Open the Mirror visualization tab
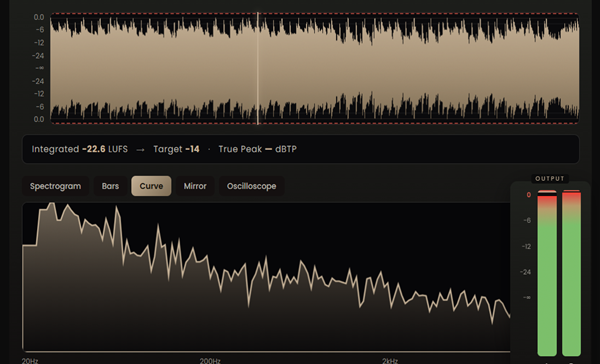The width and height of the screenshot is (600, 364). [195, 186]
